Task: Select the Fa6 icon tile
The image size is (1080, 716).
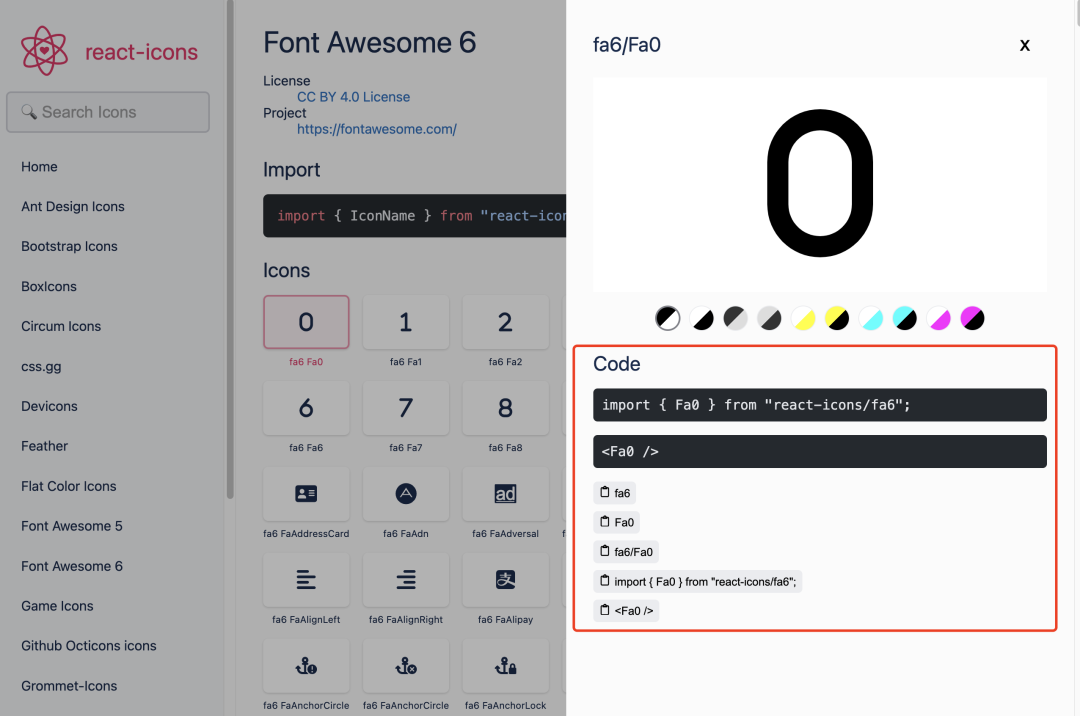Action: pos(306,408)
